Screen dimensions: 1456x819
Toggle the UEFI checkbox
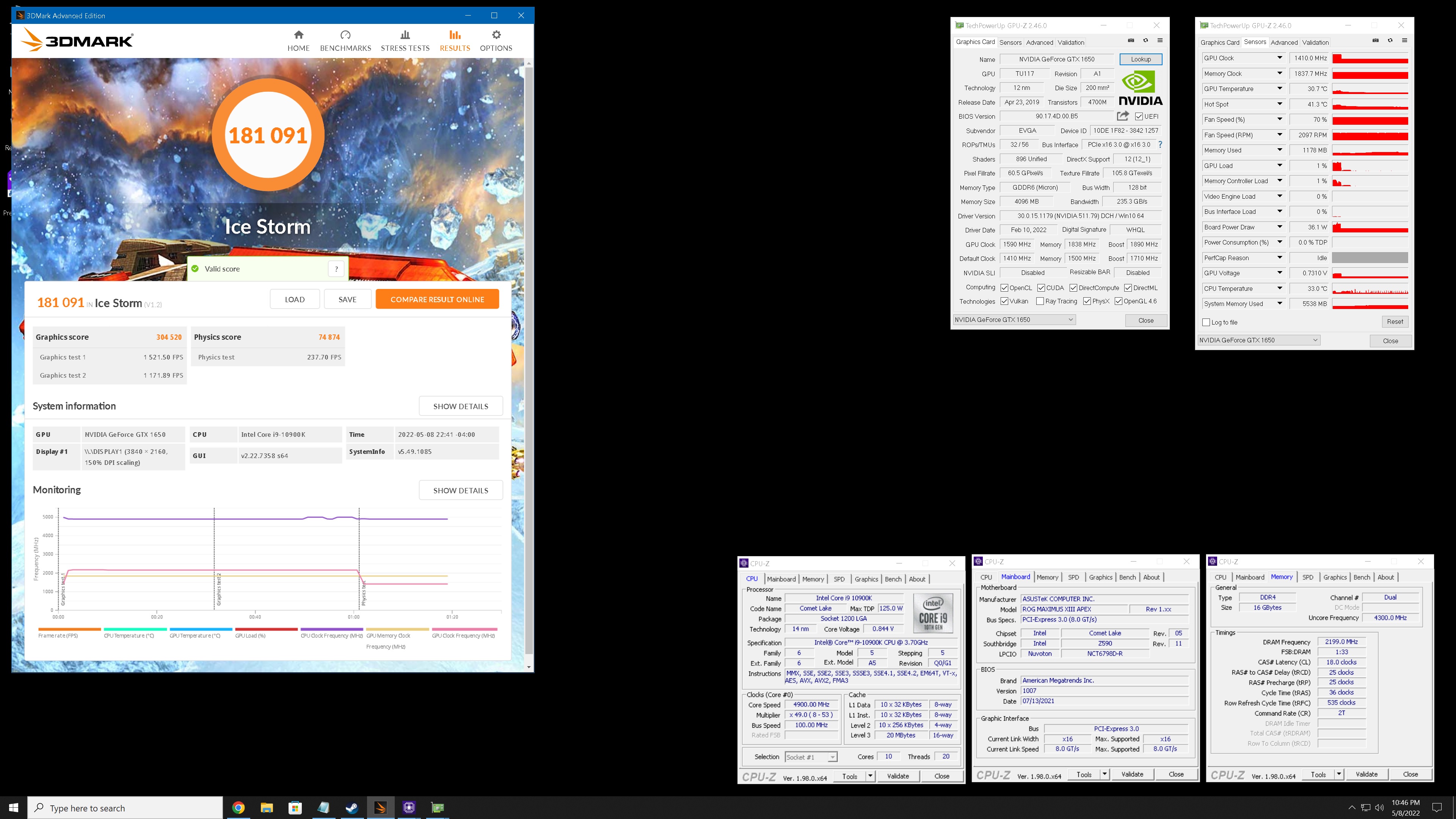[x=1139, y=116]
